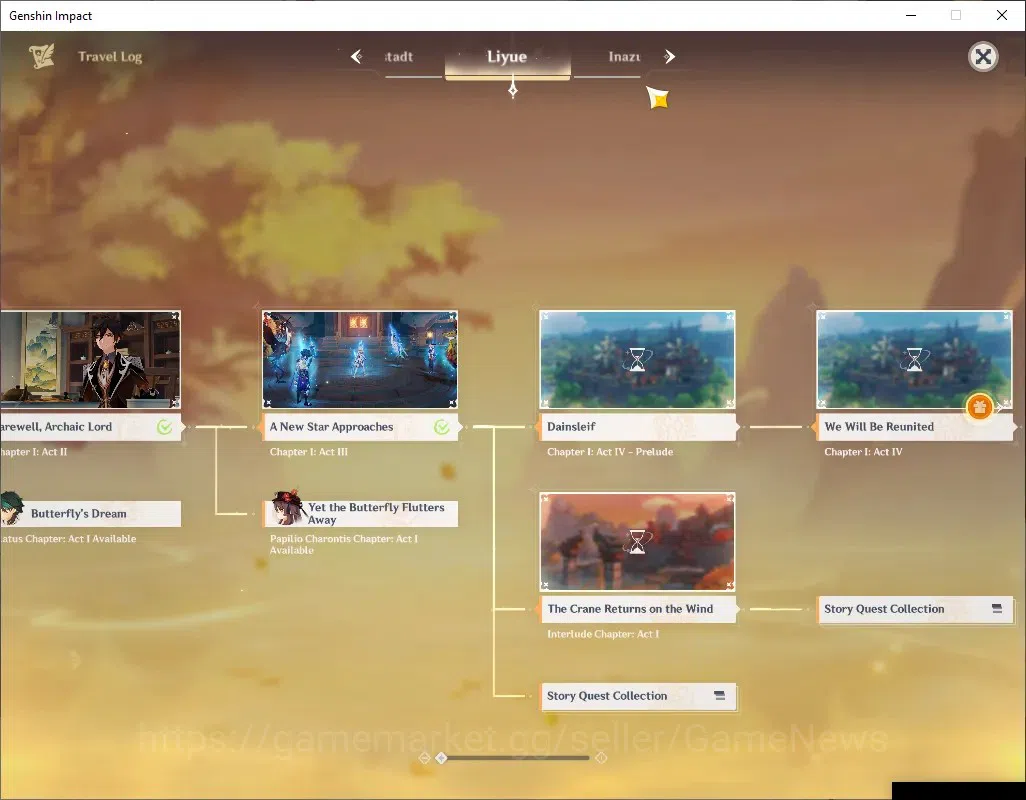
Task: Click the Chapter I: Act IV – Prelude subtitle
Action: (610, 452)
